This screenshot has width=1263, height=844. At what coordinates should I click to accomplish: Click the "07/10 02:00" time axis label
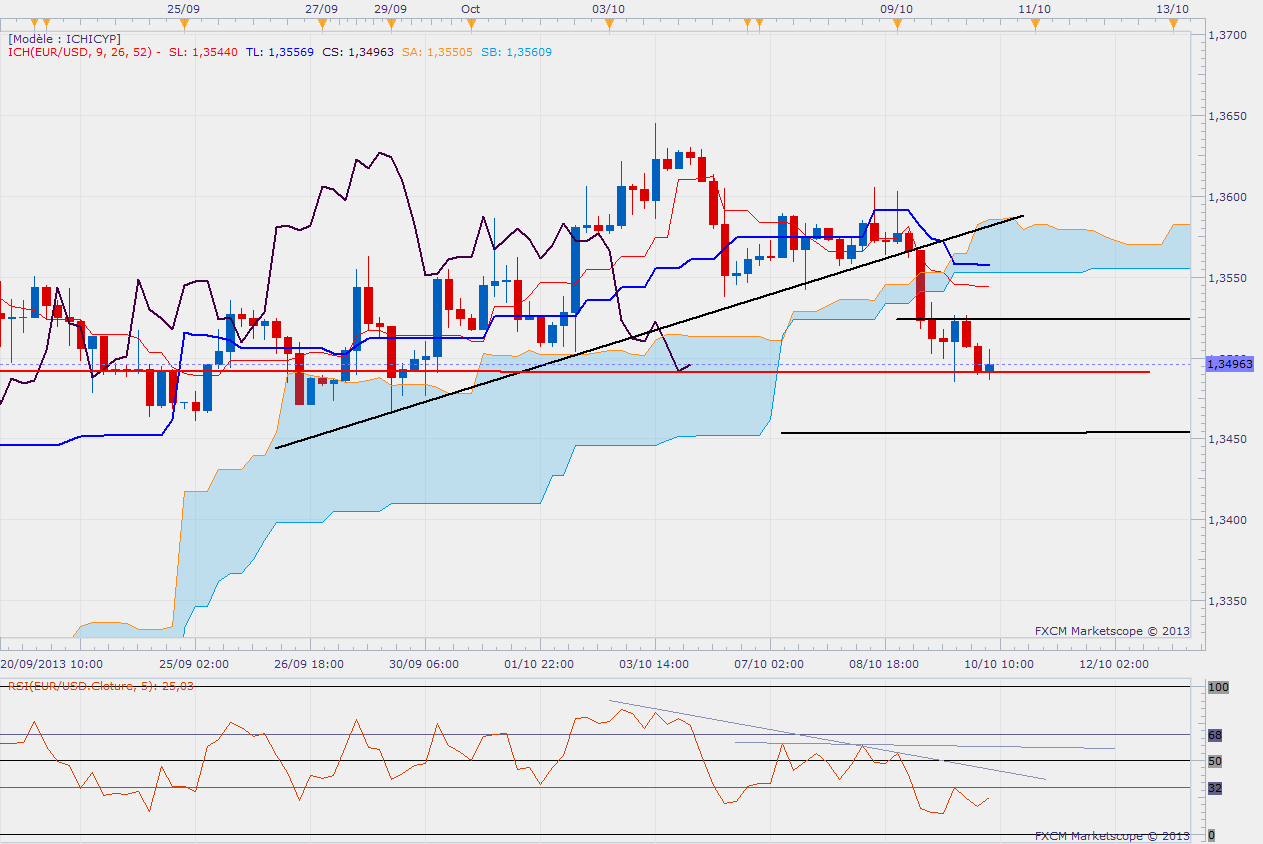click(x=770, y=663)
